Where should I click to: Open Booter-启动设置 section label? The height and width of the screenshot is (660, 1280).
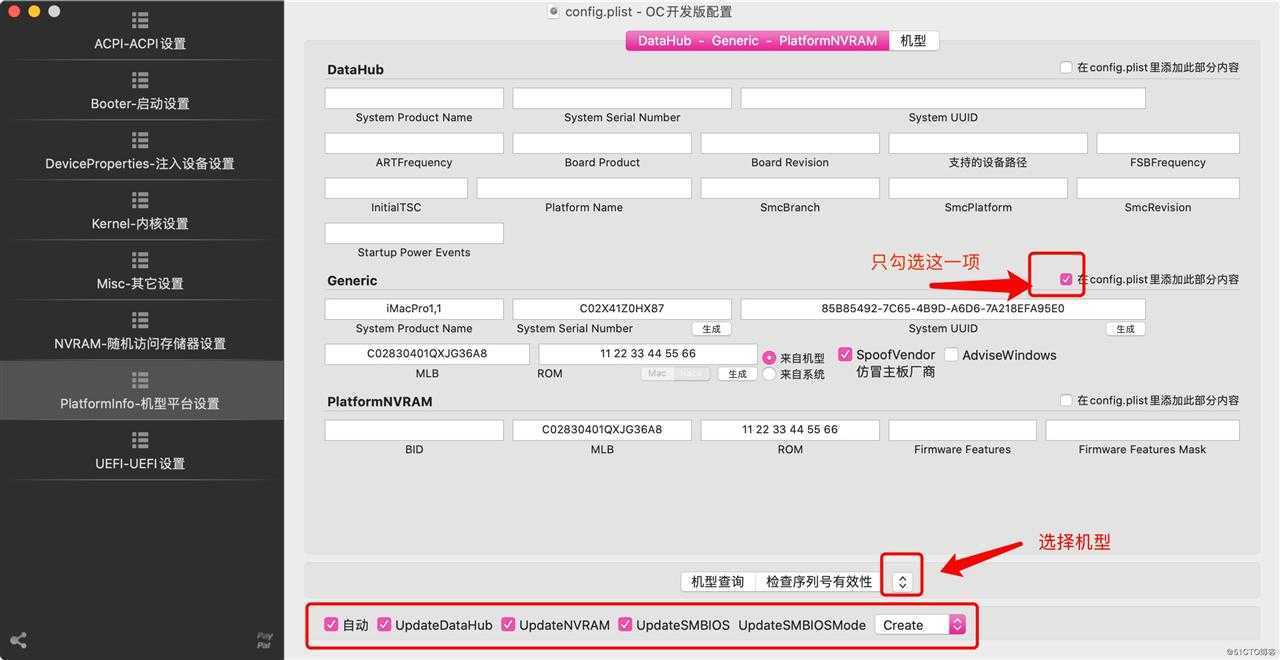[140, 103]
